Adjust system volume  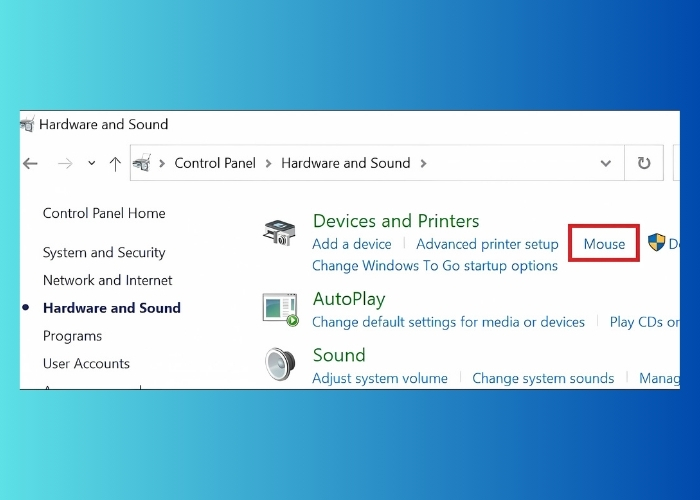click(x=380, y=378)
